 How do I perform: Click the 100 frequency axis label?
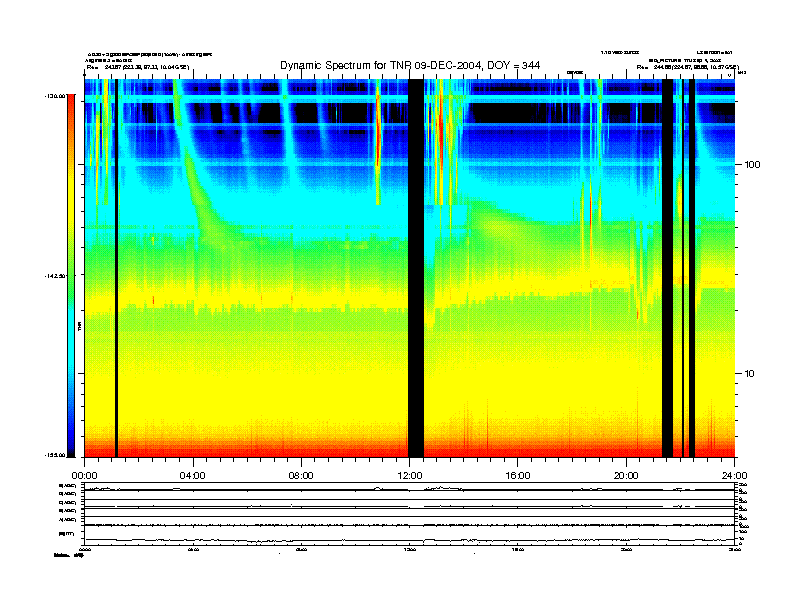[x=752, y=165]
